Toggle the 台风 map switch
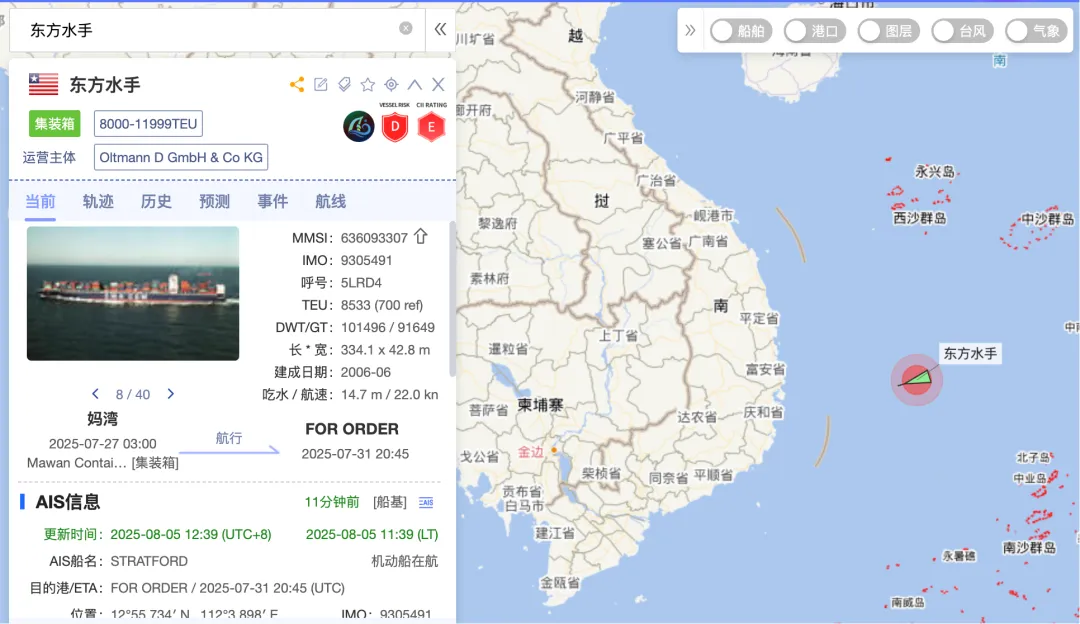Viewport: 1080px width, 624px height. 962,31
